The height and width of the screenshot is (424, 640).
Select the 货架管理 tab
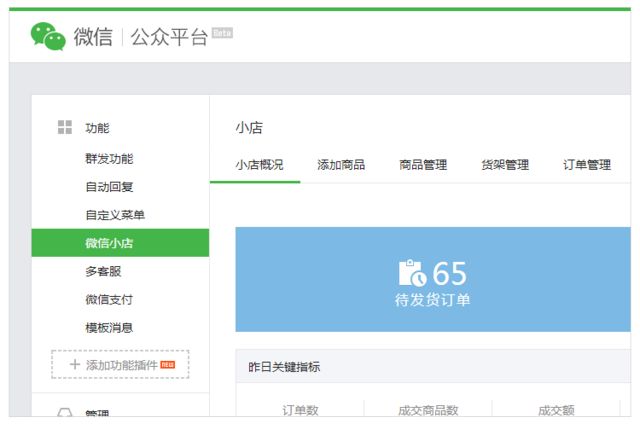click(505, 165)
